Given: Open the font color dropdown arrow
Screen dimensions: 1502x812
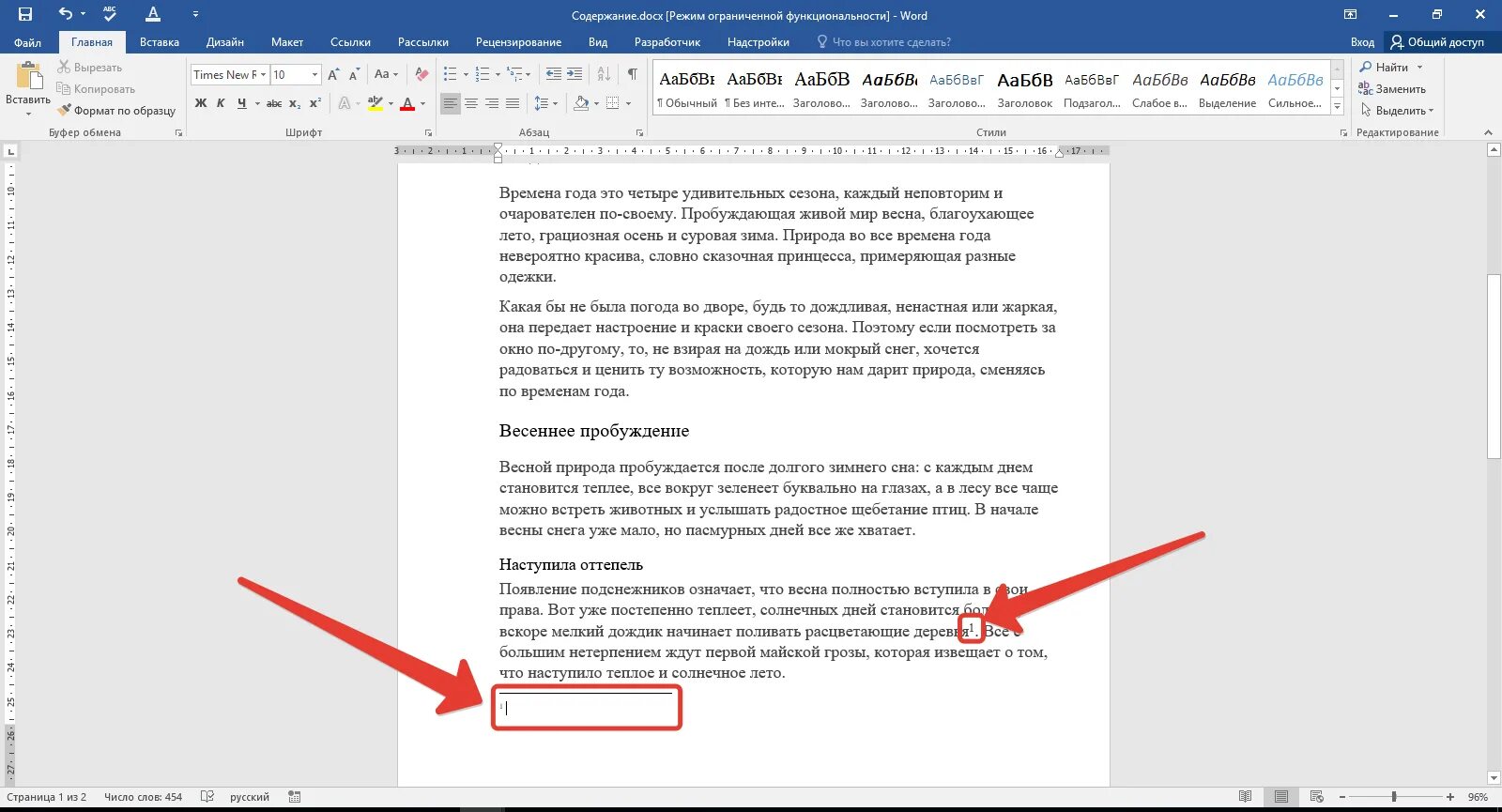Looking at the screenshot, I should coord(422,103).
